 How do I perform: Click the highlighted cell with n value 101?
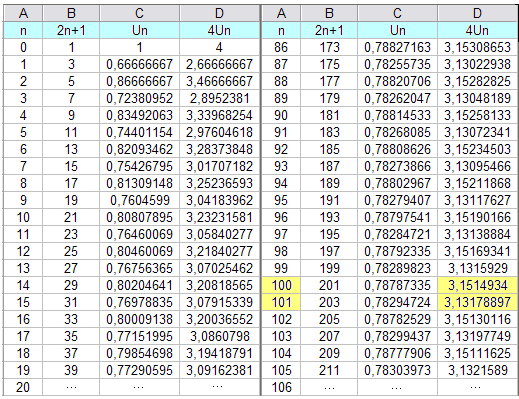click(281, 302)
